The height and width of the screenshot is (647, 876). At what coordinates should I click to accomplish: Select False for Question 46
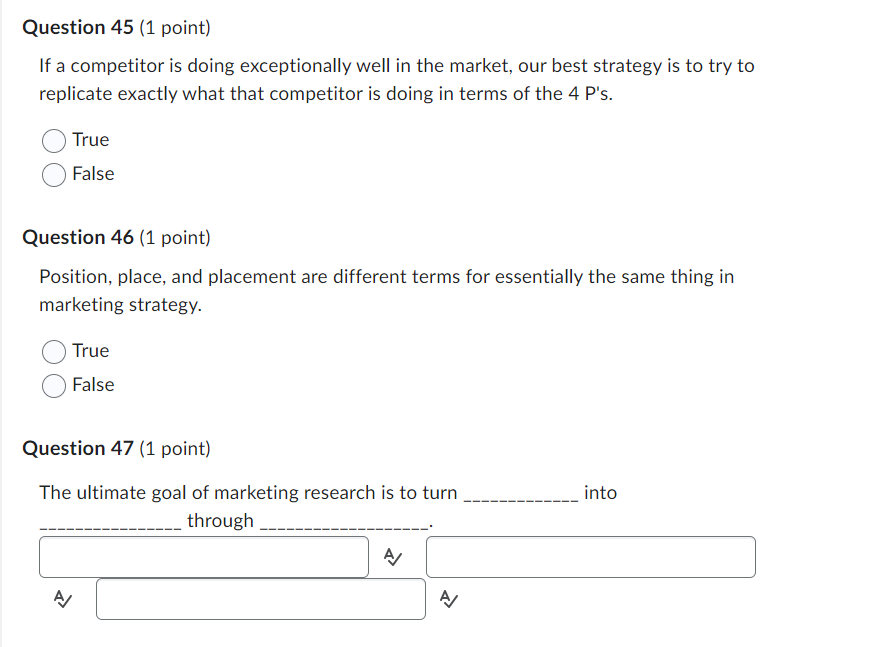[54, 385]
